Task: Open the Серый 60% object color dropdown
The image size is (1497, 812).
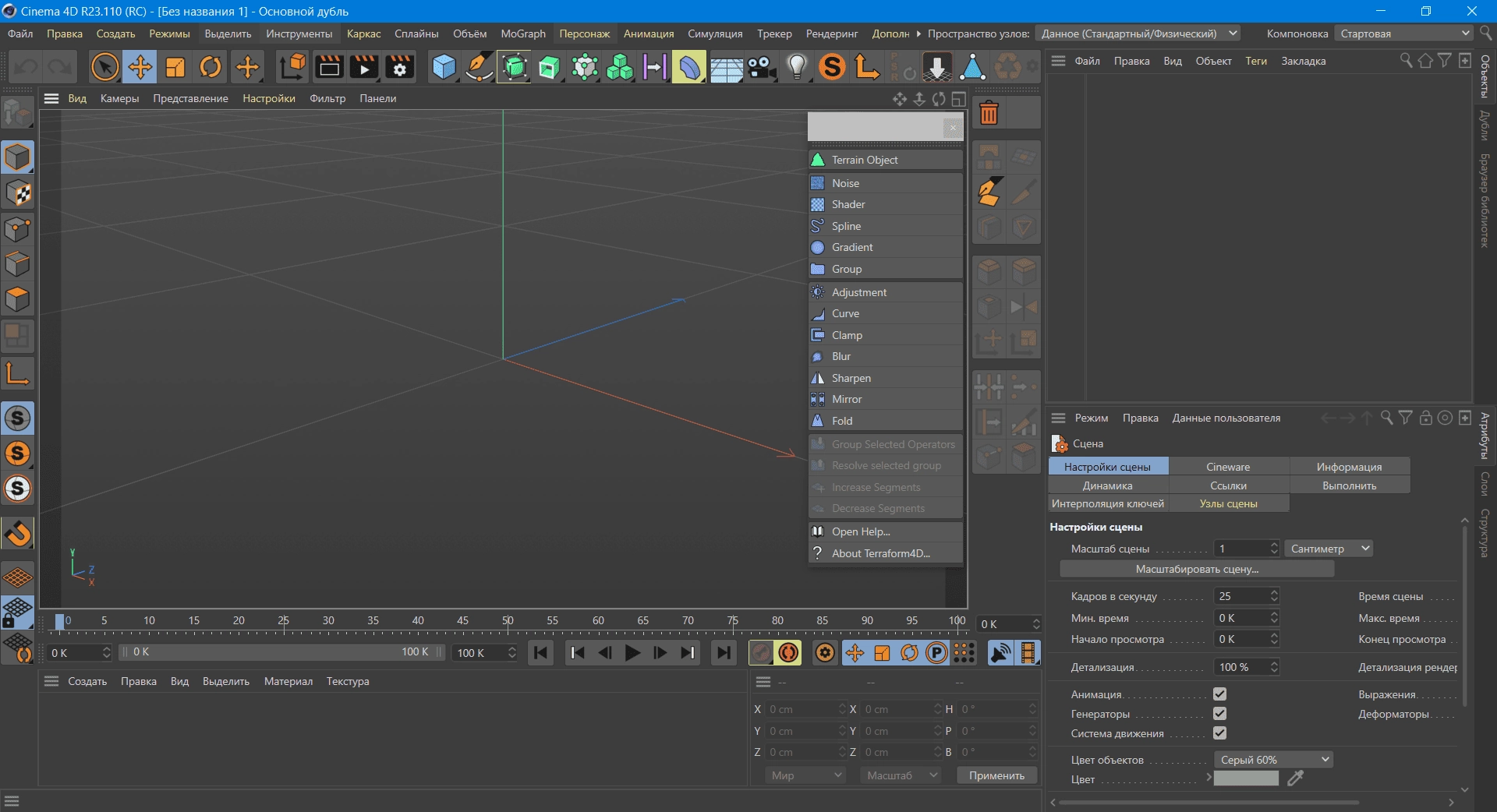Action: click(1273, 759)
